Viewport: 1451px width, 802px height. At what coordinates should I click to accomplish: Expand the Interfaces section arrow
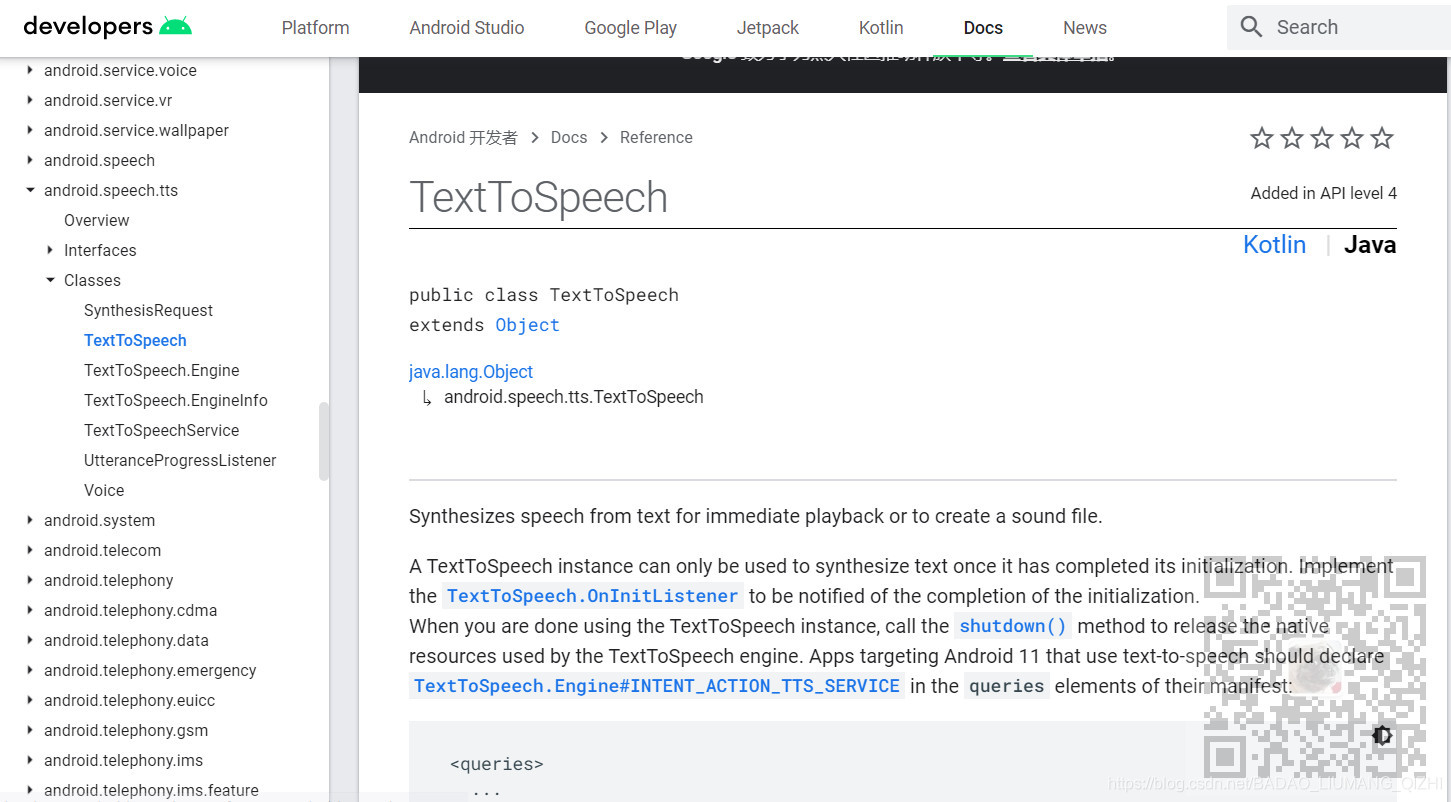(50, 250)
